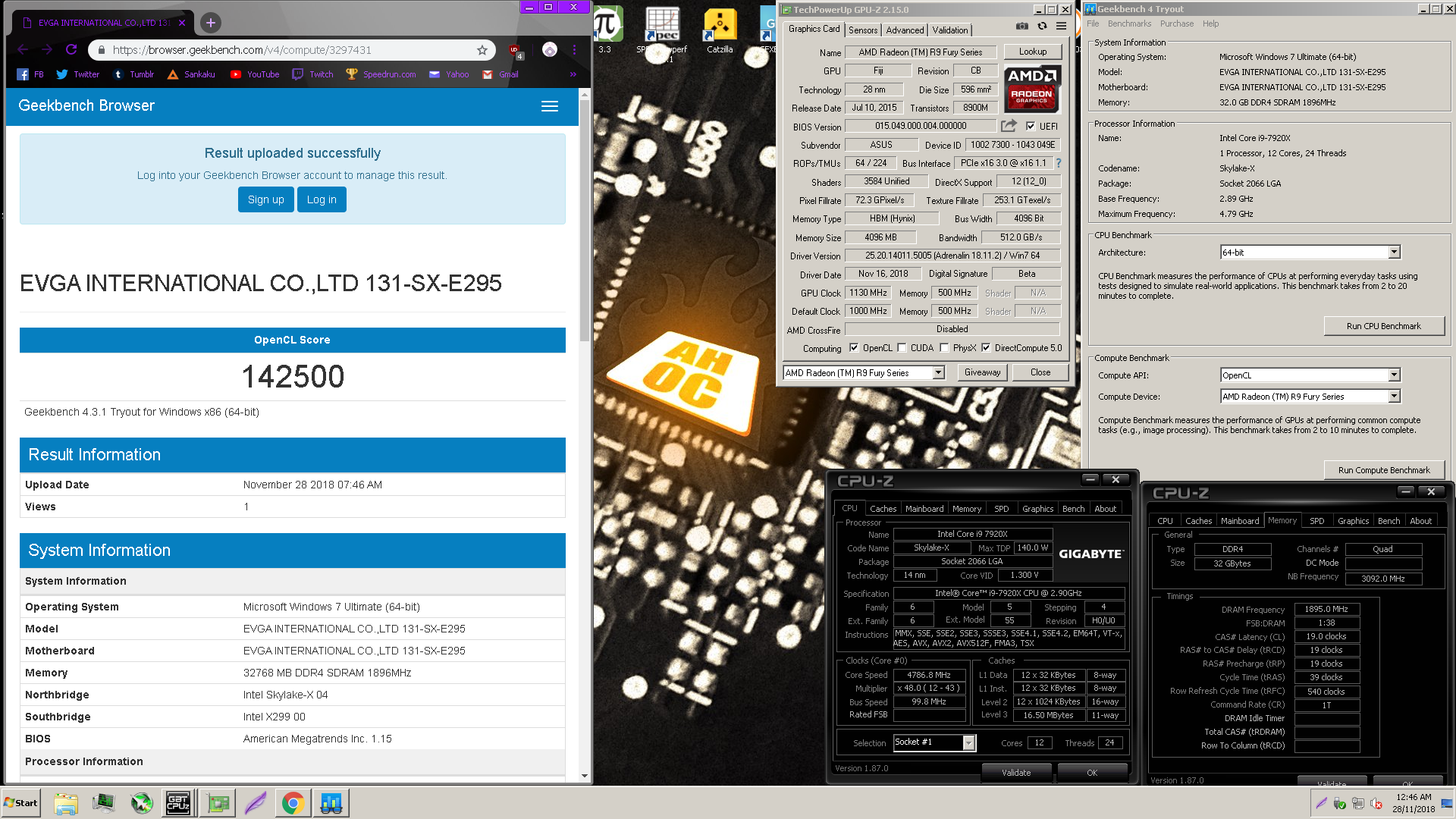
Task: Open the Caches tab in left CPU-Z
Action: pyautogui.click(x=883, y=509)
